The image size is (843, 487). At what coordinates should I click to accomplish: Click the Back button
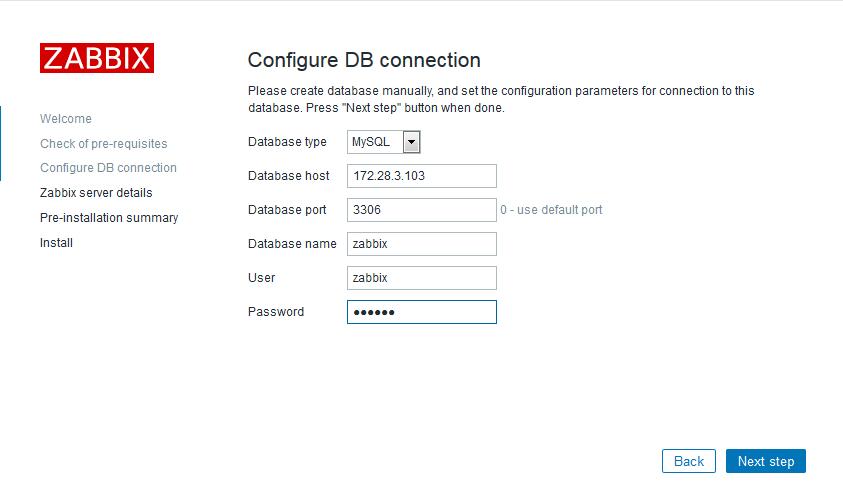coord(689,461)
